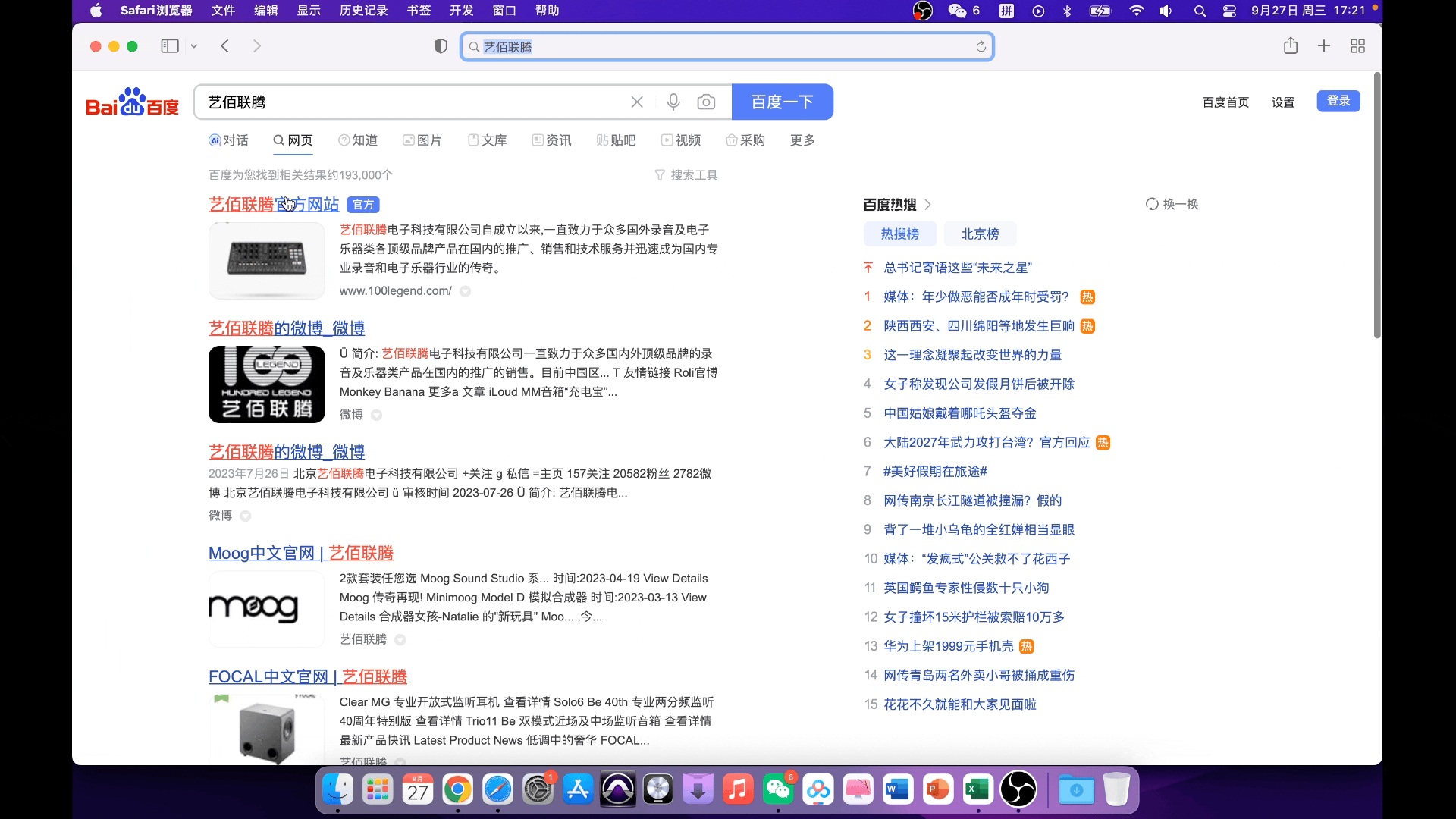Switch to the 资讯 tab
The height and width of the screenshot is (819, 1456).
(x=551, y=140)
